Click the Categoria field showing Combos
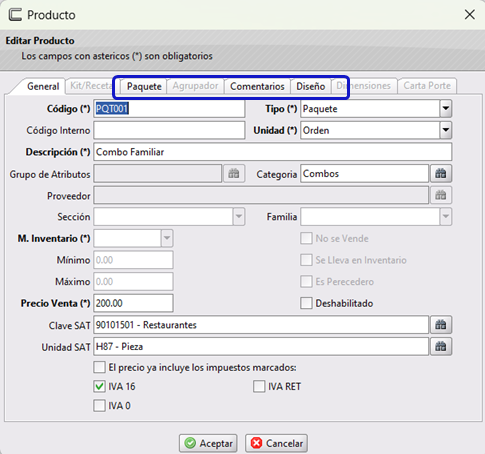 364,174
